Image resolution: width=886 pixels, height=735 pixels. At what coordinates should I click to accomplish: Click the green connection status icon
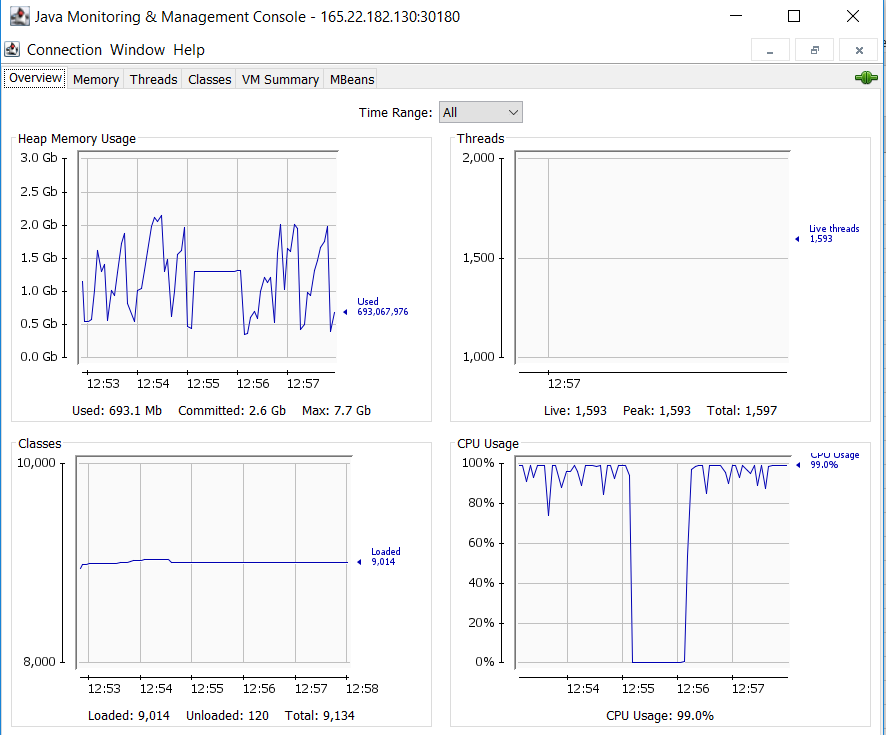(866, 78)
